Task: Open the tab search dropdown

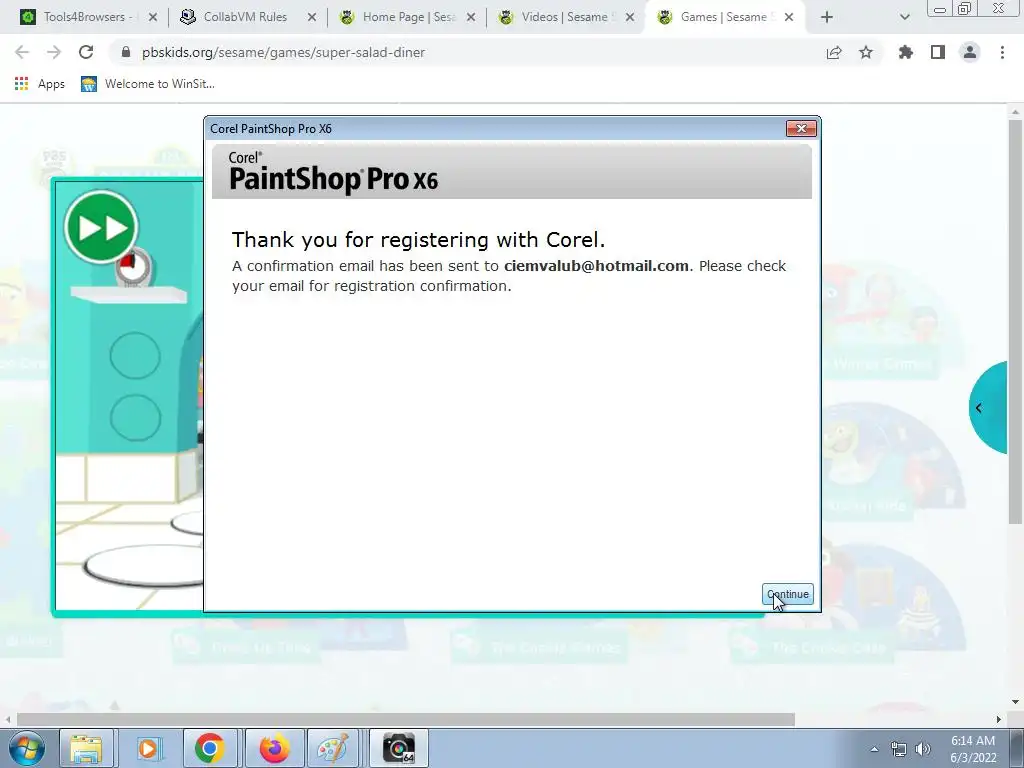Action: click(904, 18)
